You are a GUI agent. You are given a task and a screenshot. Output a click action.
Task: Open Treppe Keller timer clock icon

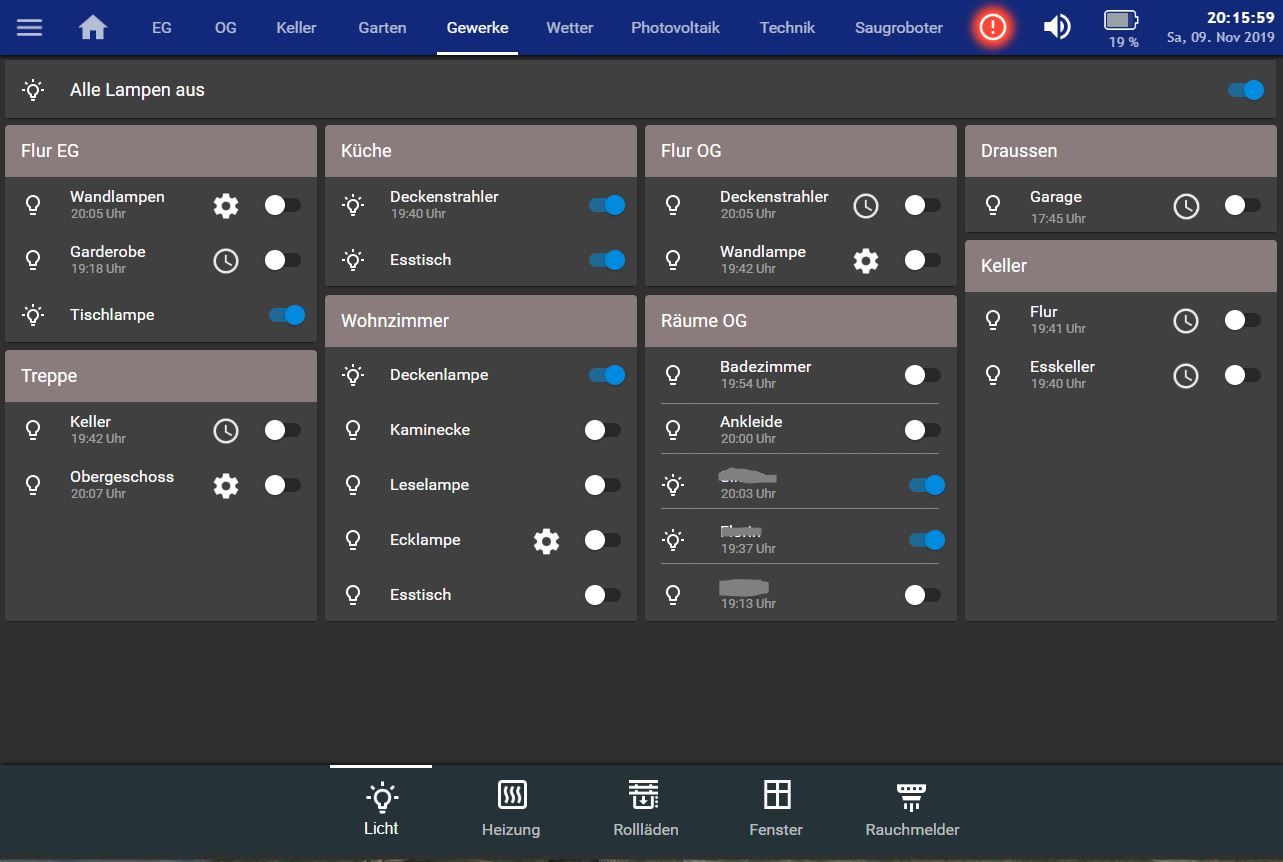pos(226,431)
